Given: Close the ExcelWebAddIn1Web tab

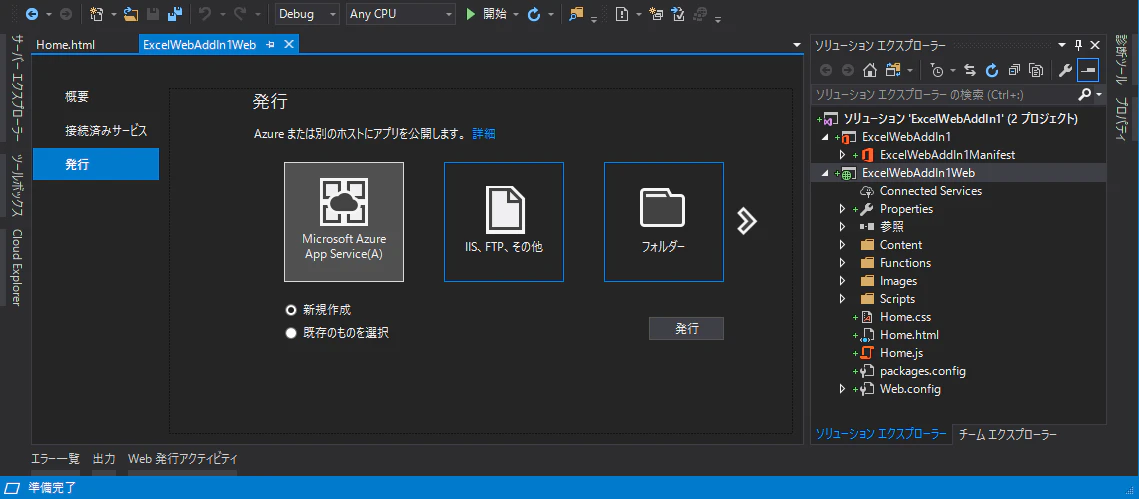Looking at the screenshot, I should click(x=288, y=45).
